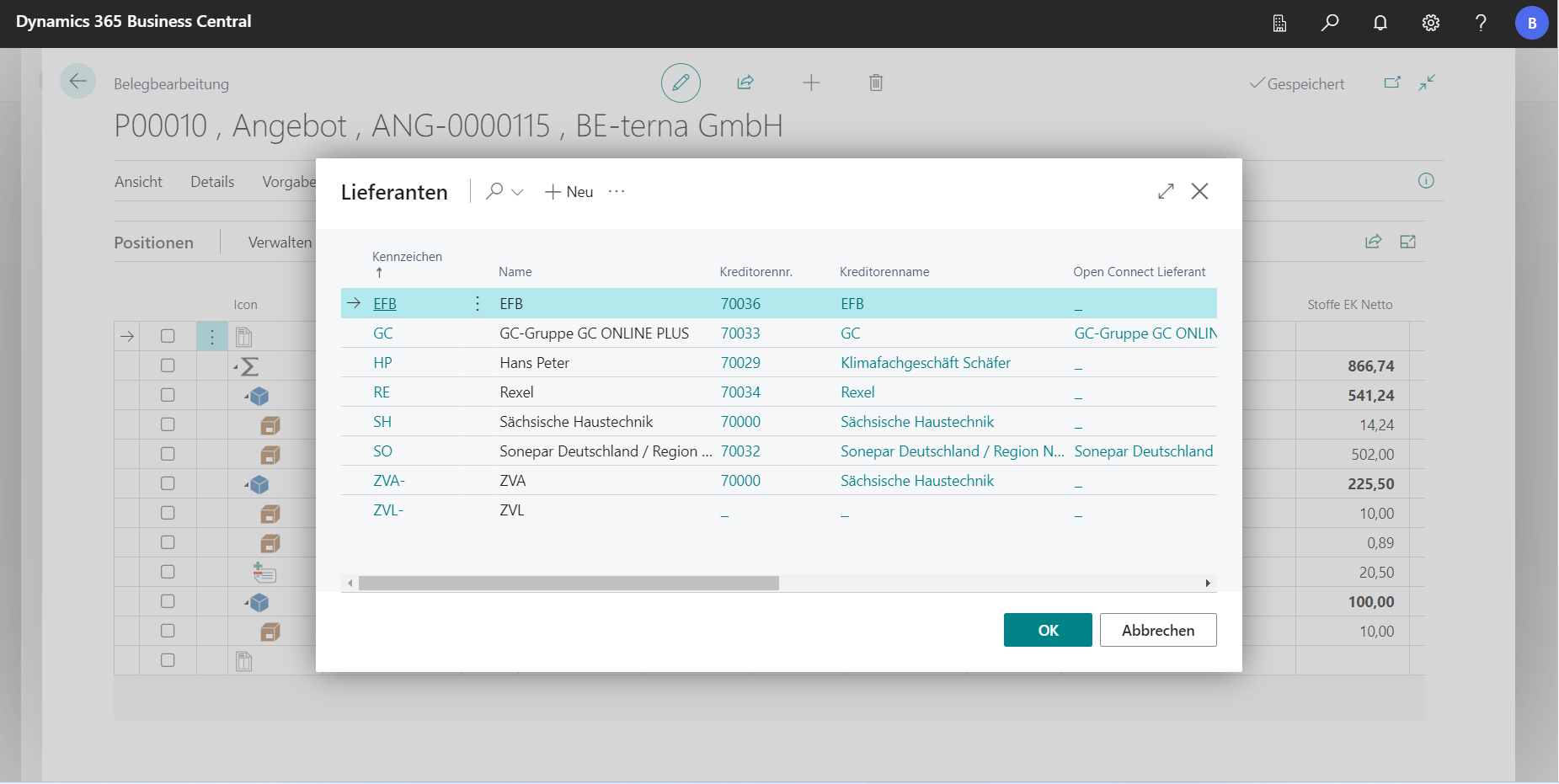Image resolution: width=1559 pixels, height=784 pixels.
Task: Tick the checkbox in the last position row
Action: (168, 660)
